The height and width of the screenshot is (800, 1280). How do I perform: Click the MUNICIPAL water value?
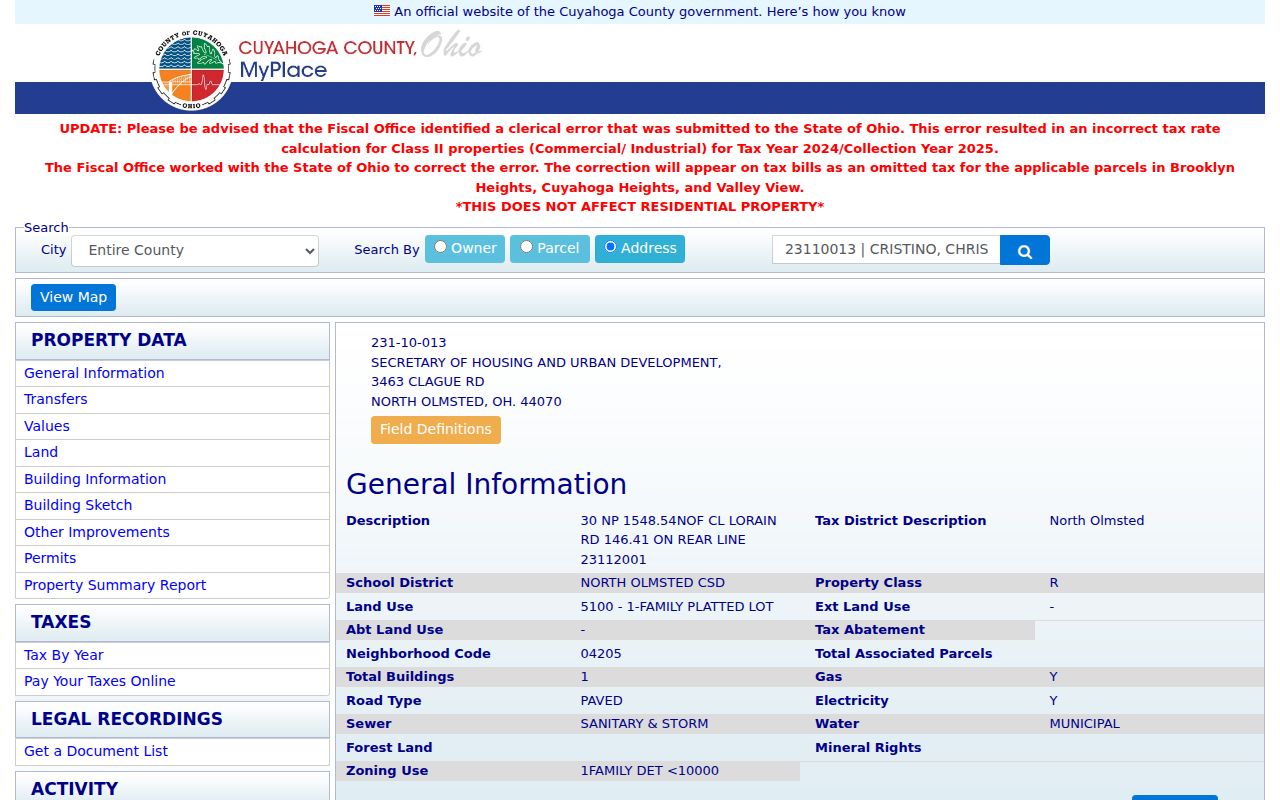1085,724
